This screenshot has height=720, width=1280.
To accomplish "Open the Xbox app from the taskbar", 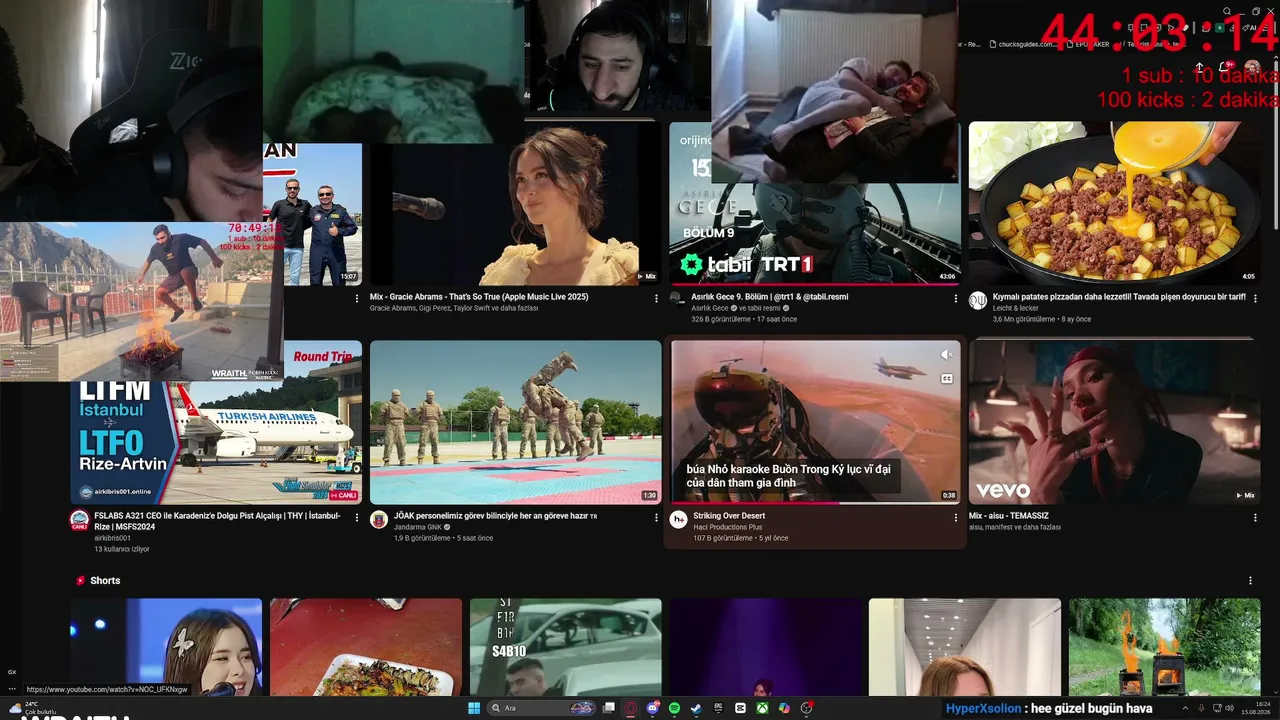I will tap(762, 708).
